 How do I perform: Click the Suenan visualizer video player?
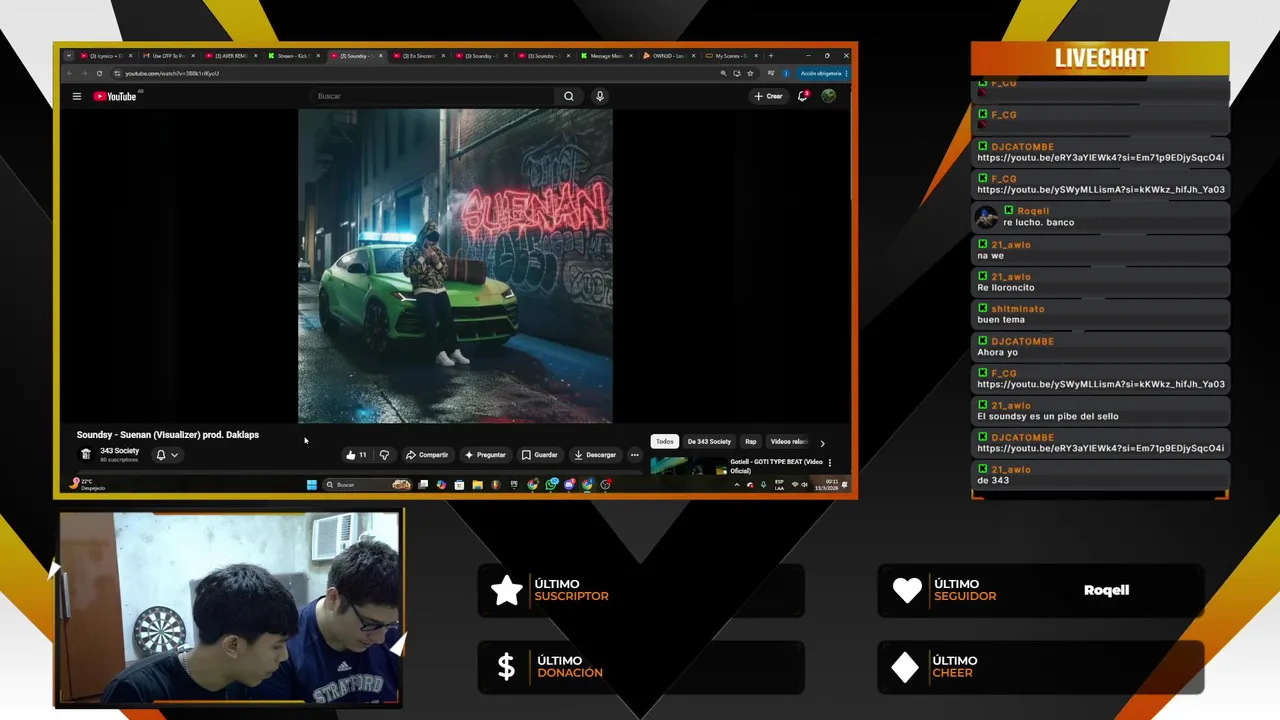coord(455,266)
